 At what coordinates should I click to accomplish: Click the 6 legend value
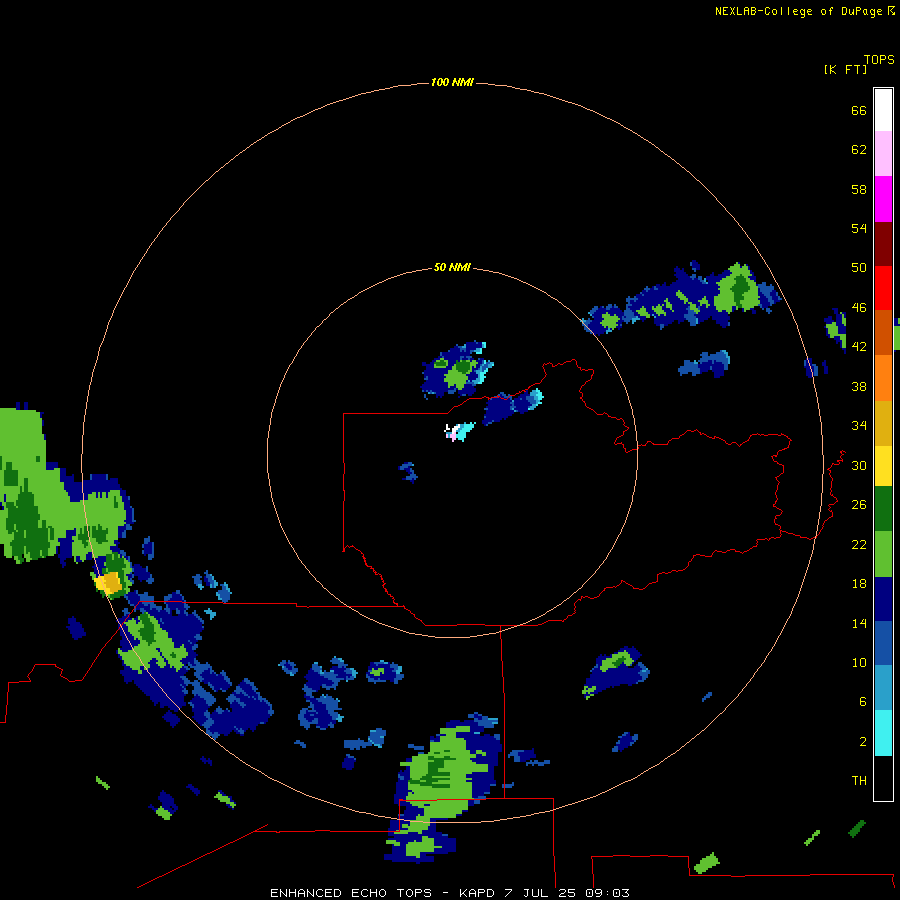point(863,702)
